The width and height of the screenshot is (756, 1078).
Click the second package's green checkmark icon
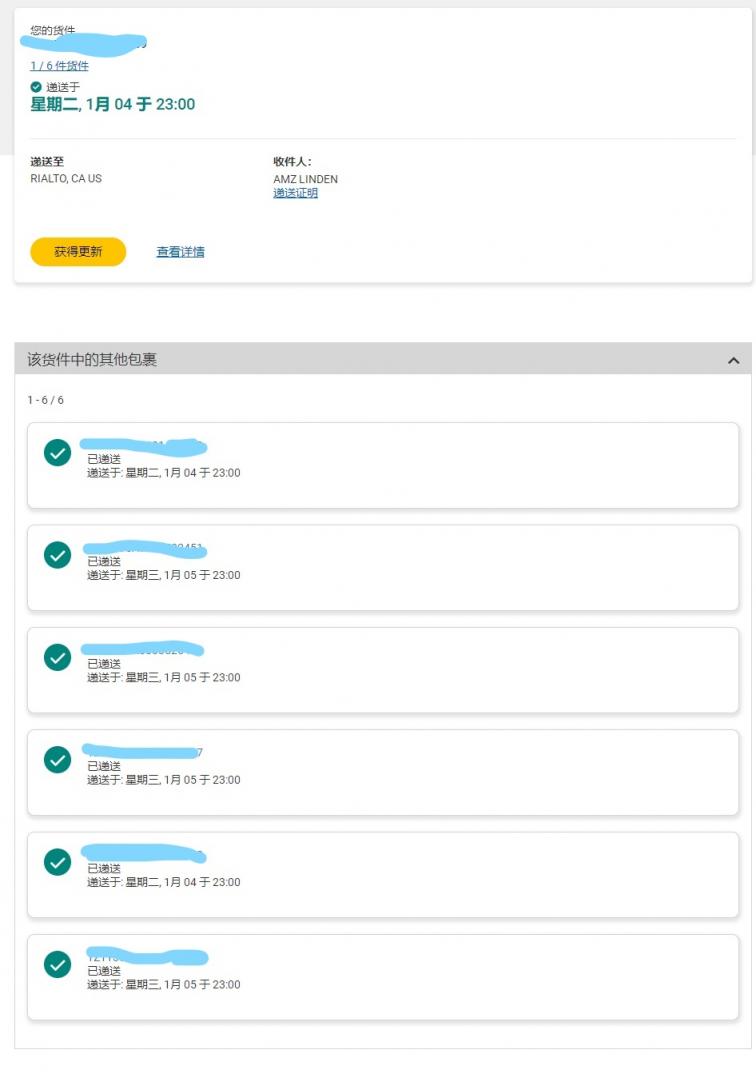tap(57, 556)
